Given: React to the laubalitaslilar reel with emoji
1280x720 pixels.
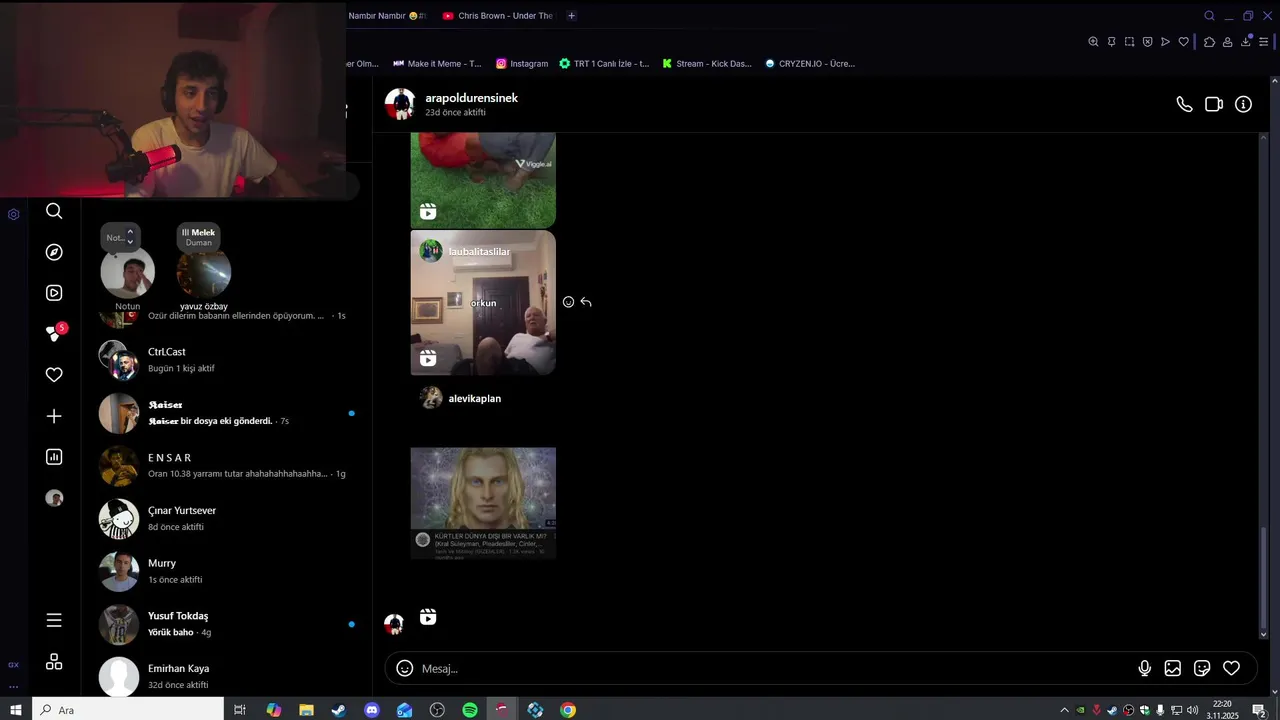Looking at the screenshot, I should click(x=568, y=302).
